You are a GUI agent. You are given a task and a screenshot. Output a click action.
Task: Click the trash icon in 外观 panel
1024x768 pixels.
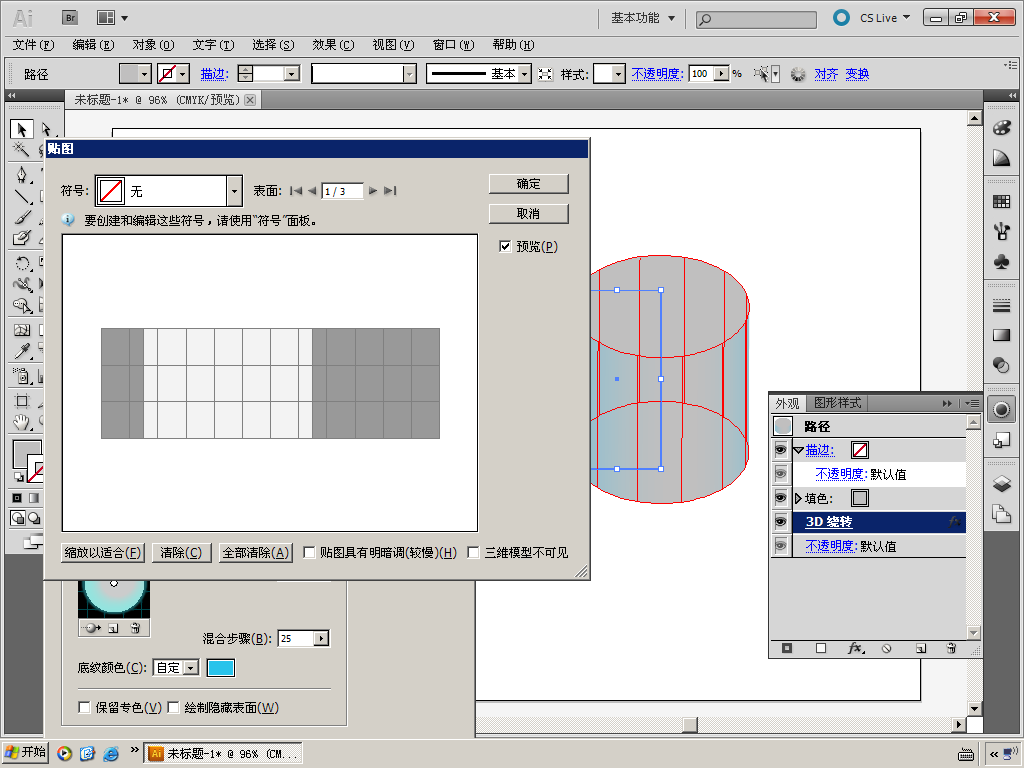[951, 648]
